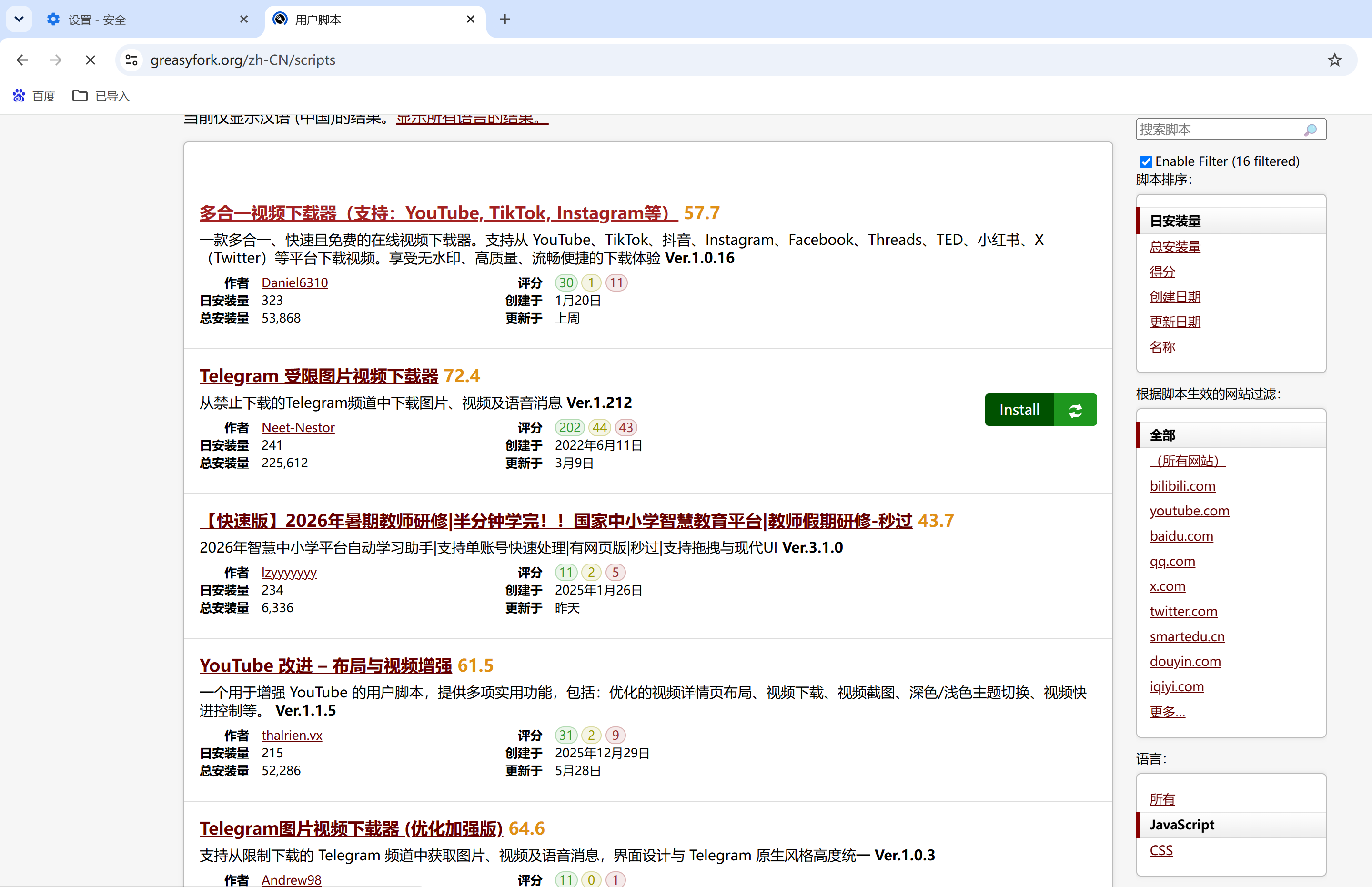The height and width of the screenshot is (887, 1372).
Task: Click the red 11 bad-rating badge for Daniel6310's script
Action: tap(616, 283)
